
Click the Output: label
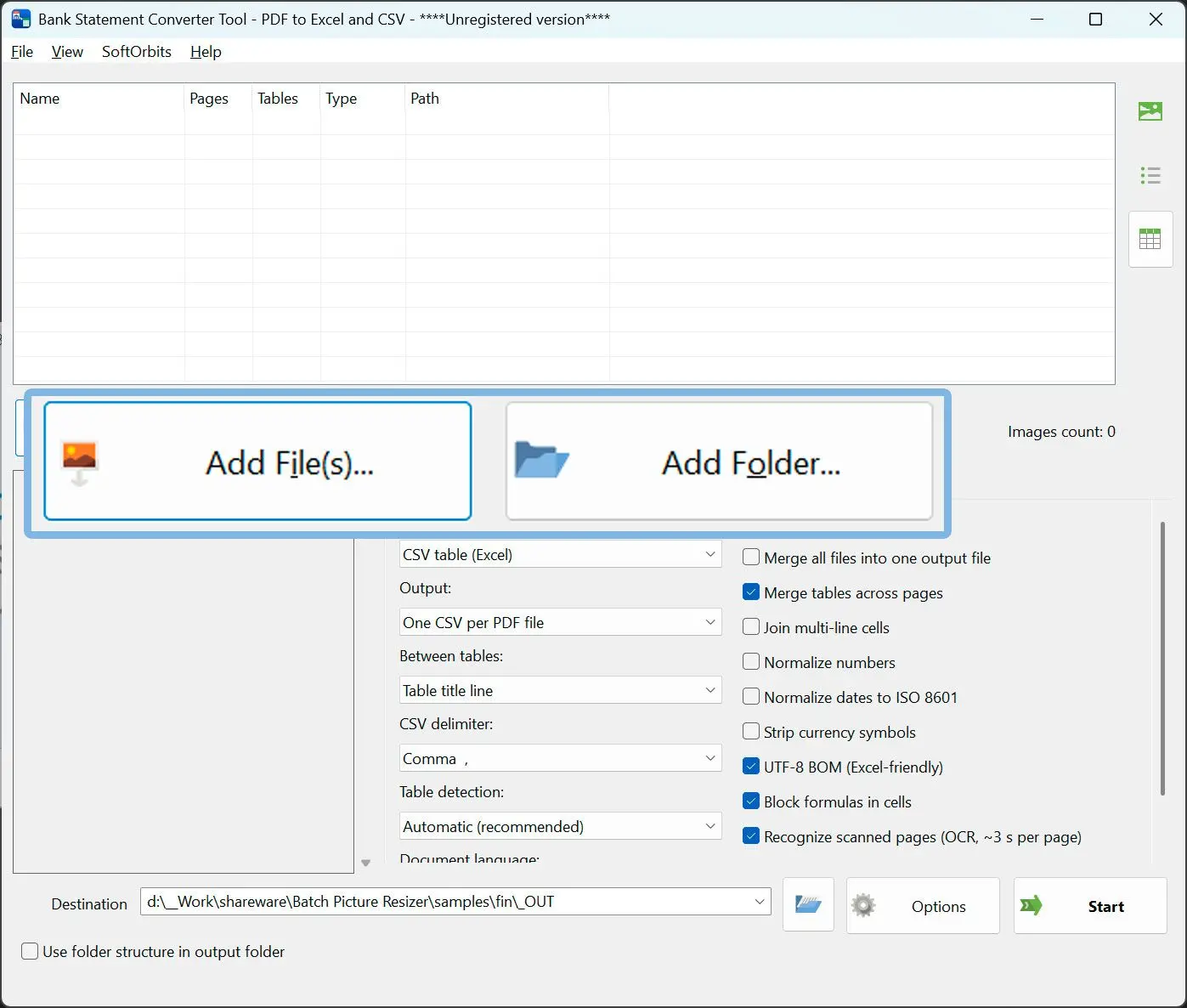coord(426,588)
